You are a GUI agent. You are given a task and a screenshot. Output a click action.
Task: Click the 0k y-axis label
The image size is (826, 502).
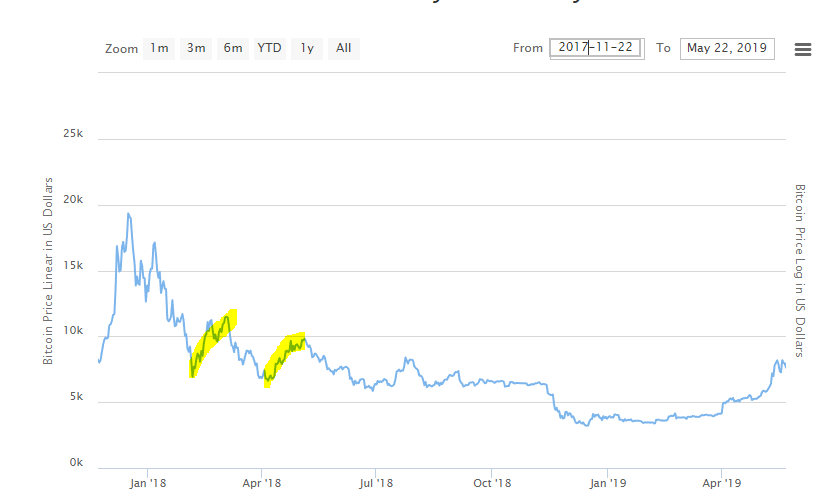tap(76, 462)
